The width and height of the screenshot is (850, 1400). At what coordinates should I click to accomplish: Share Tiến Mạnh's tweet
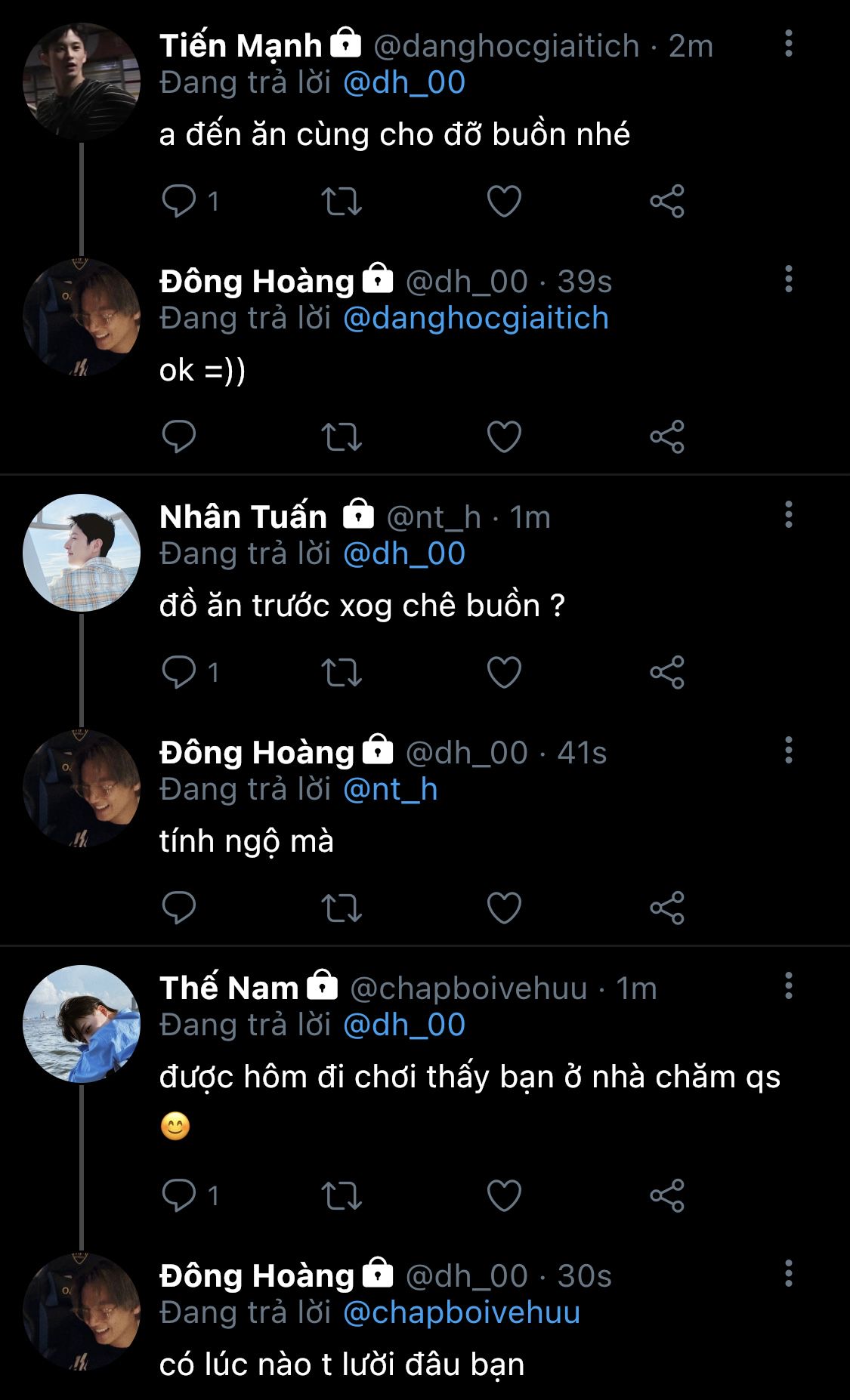coord(667,202)
